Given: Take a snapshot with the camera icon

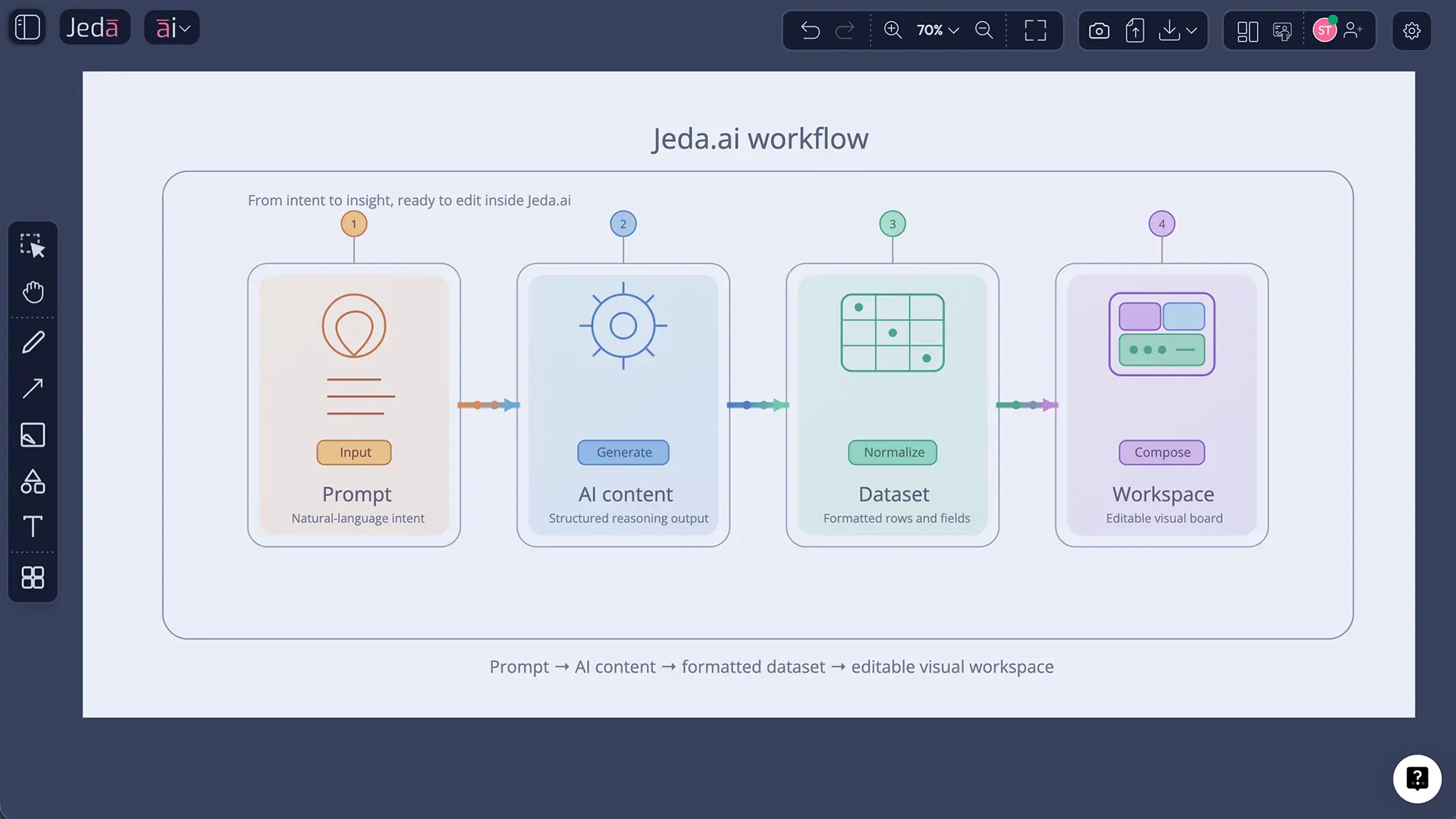Looking at the screenshot, I should 1100,30.
